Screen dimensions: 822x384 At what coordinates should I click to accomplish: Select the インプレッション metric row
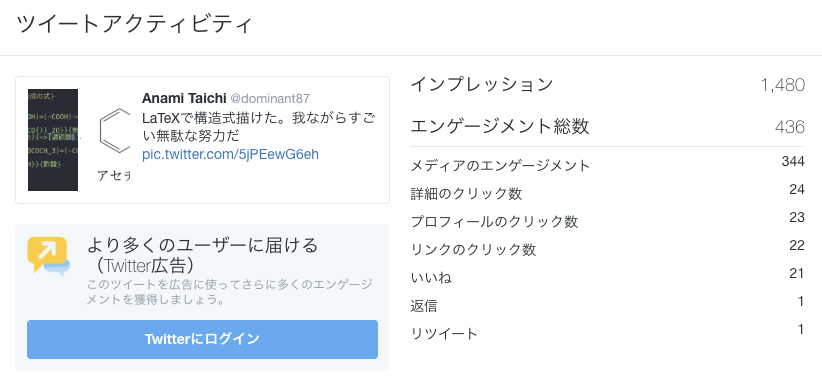pos(607,84)
